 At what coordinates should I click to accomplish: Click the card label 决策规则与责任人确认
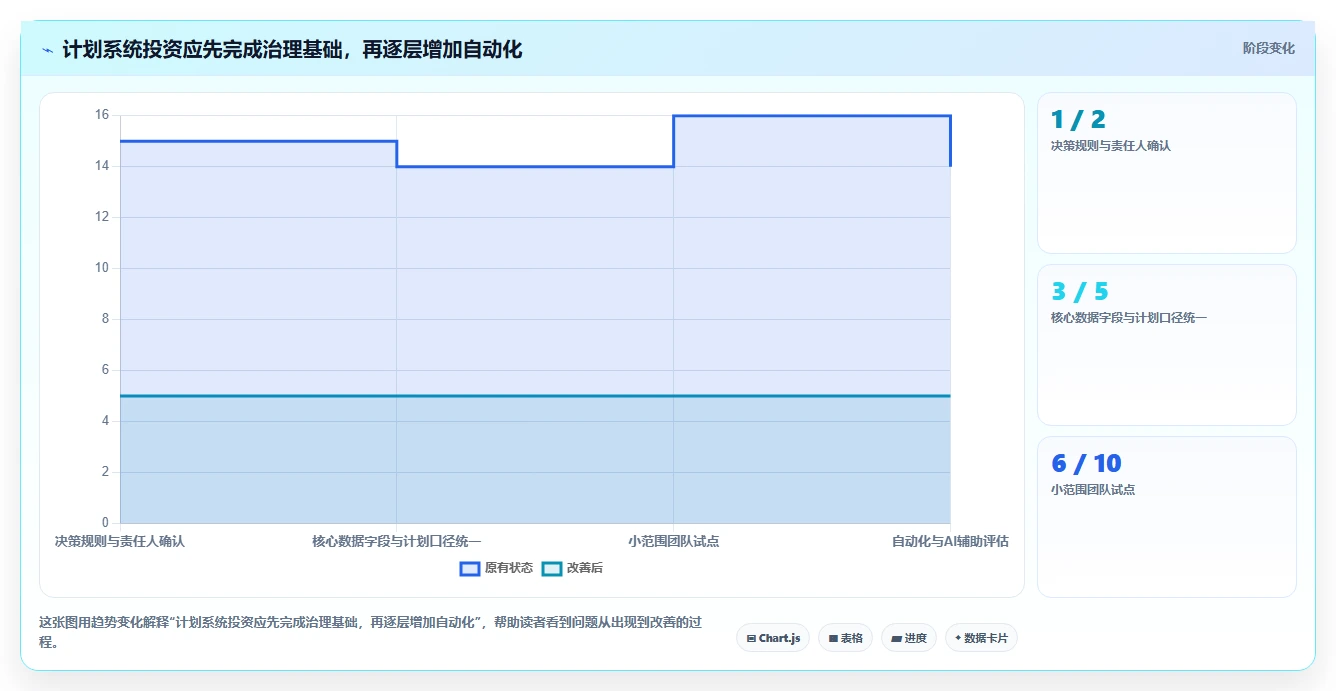coord(1110,146)
